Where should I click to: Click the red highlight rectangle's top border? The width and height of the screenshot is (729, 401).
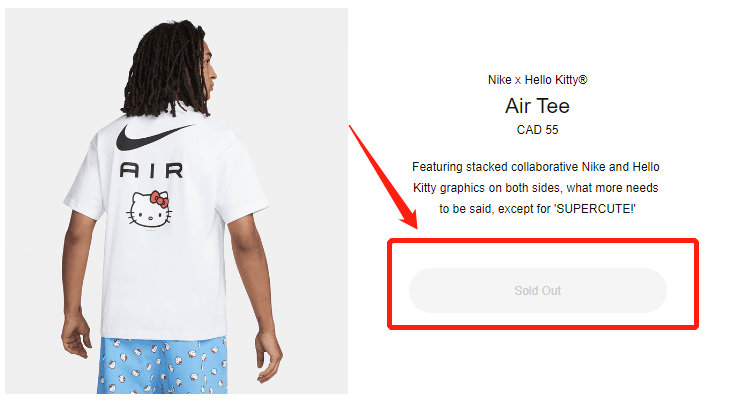pyautogui.click(x=543, y=241)
